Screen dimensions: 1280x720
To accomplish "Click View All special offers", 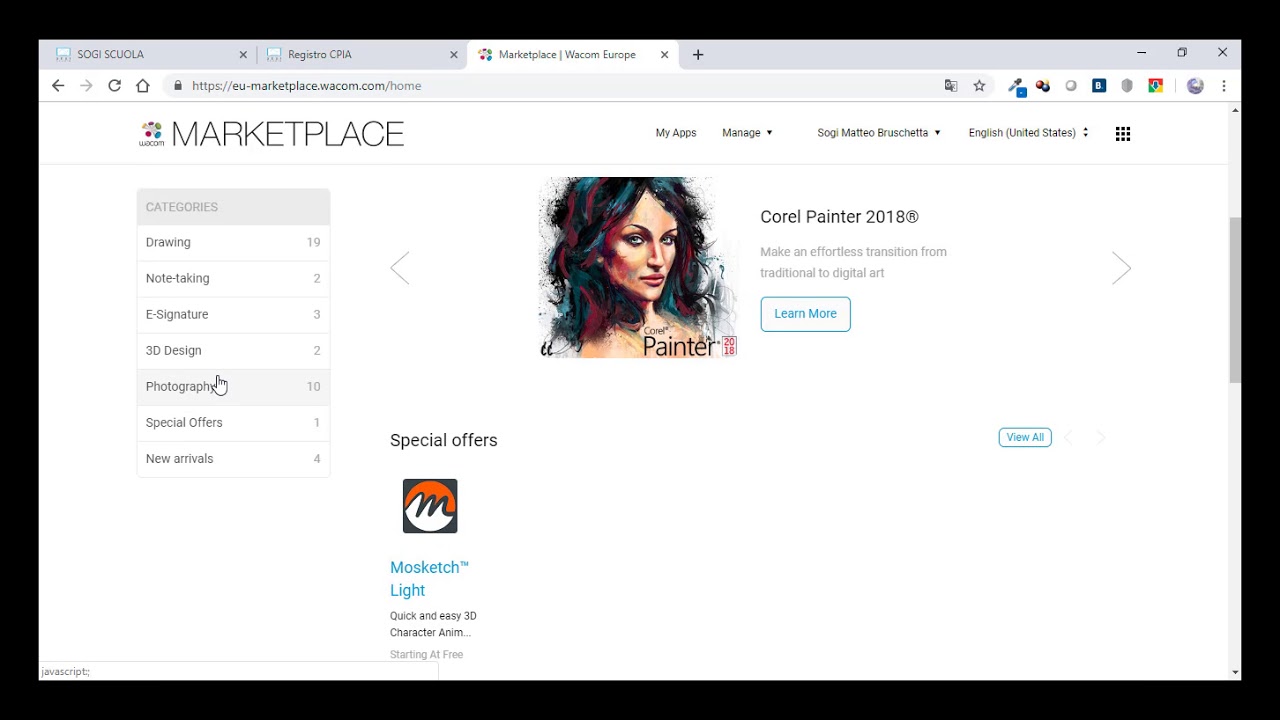I will coord(1025,438).
